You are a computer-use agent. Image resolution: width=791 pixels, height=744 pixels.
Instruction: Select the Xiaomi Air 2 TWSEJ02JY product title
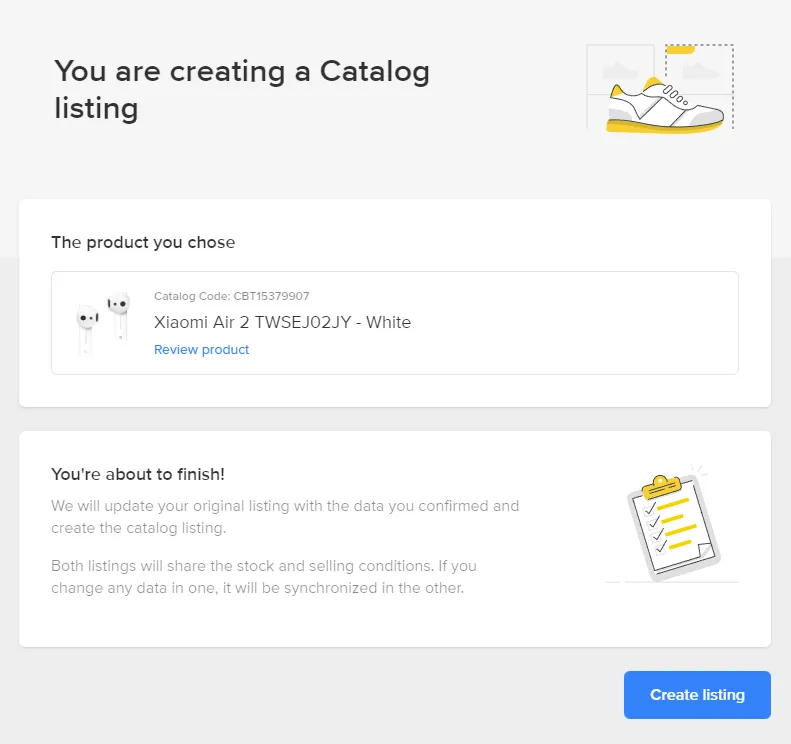(x=282, y=322)
